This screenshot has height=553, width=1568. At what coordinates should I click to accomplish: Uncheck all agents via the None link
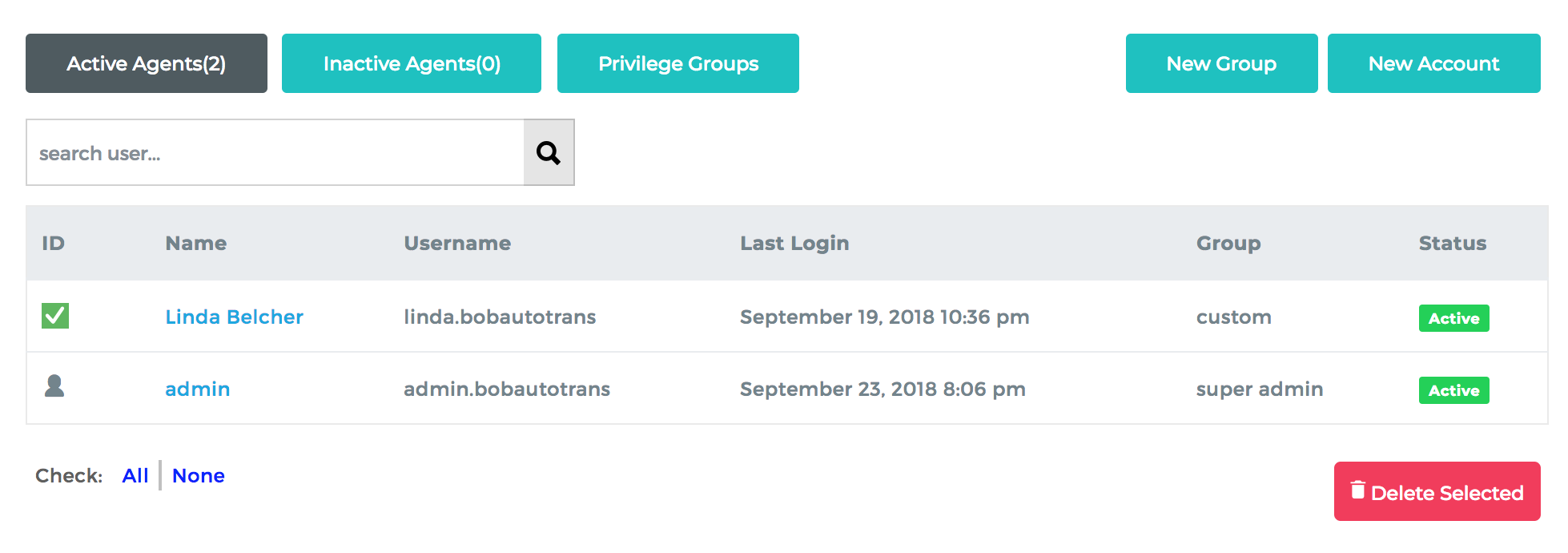[199, 475]
